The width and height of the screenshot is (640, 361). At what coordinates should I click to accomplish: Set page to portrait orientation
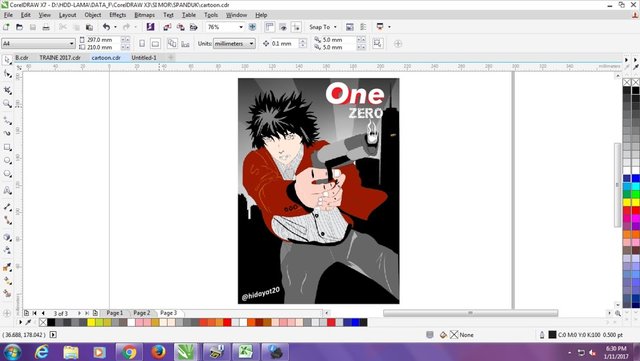coord(142,44)
